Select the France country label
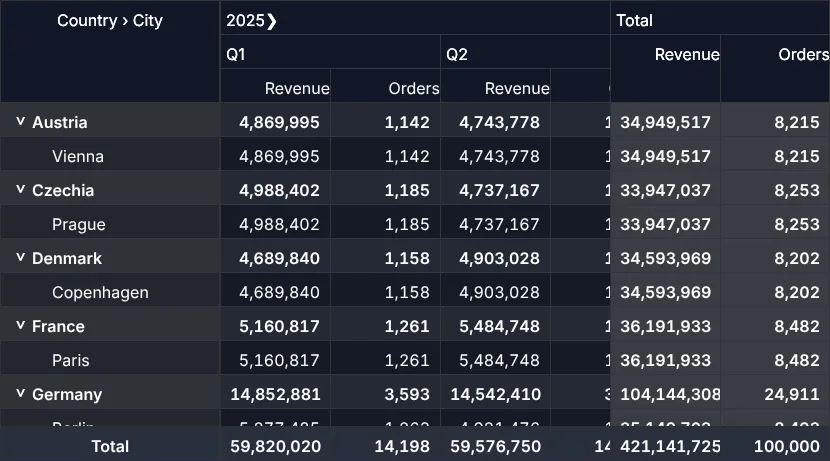Viewport: 830px width, 461px height. (x=58, y=326)
